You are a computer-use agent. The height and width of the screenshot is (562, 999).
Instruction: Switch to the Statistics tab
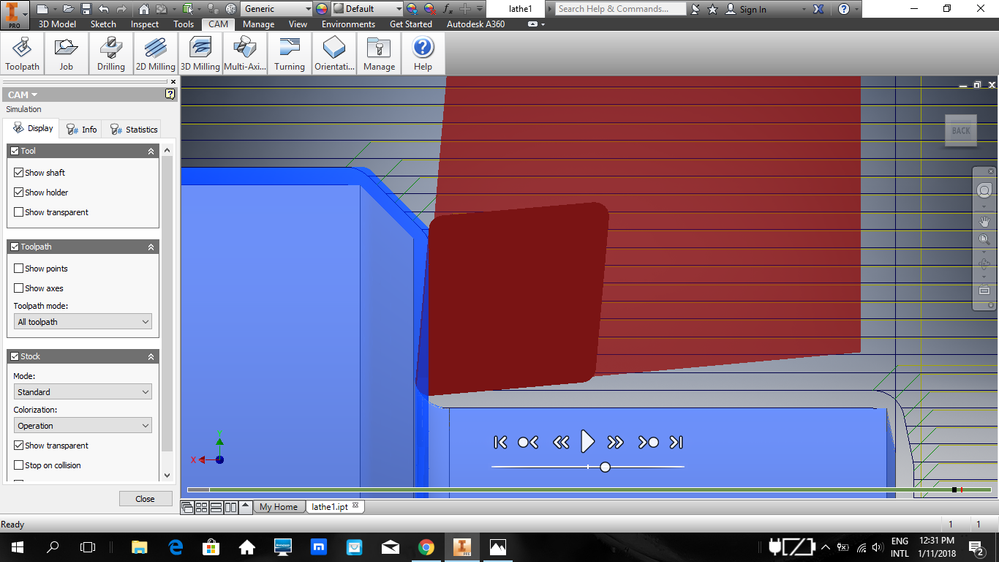(x=134, y=129)
